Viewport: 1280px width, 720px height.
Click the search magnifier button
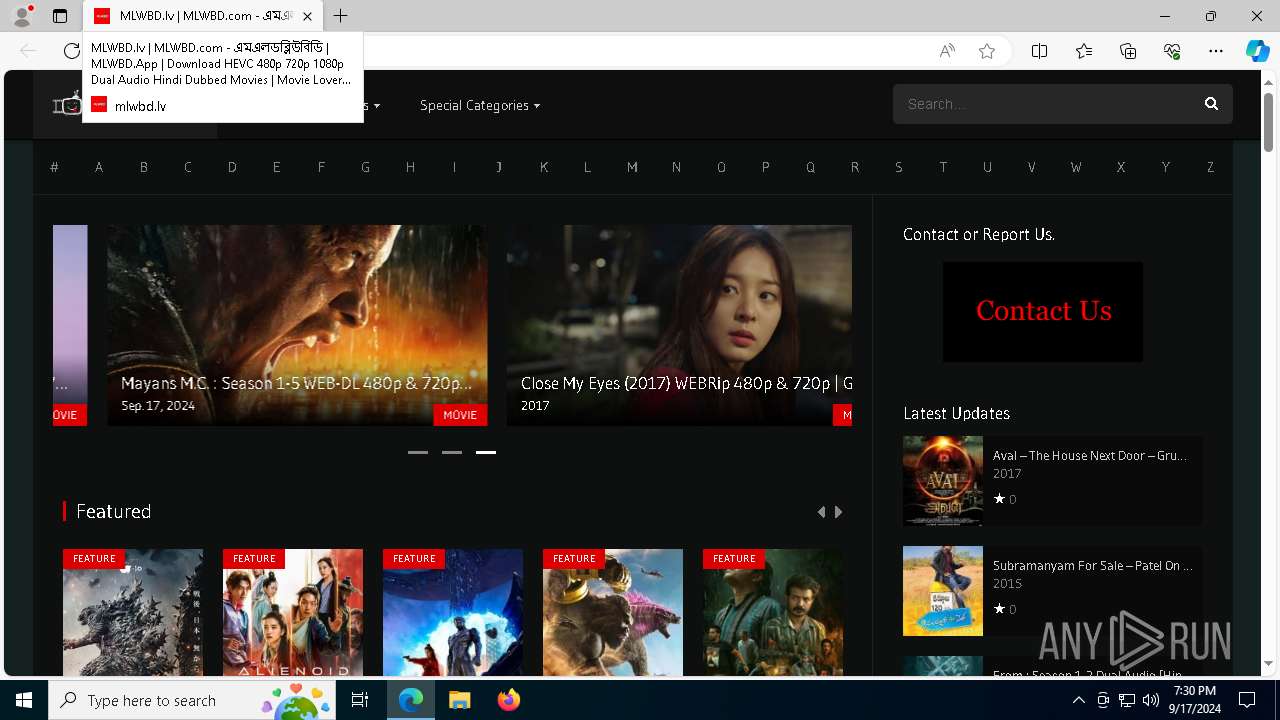pyautogui.click(x=1211, y=104)
